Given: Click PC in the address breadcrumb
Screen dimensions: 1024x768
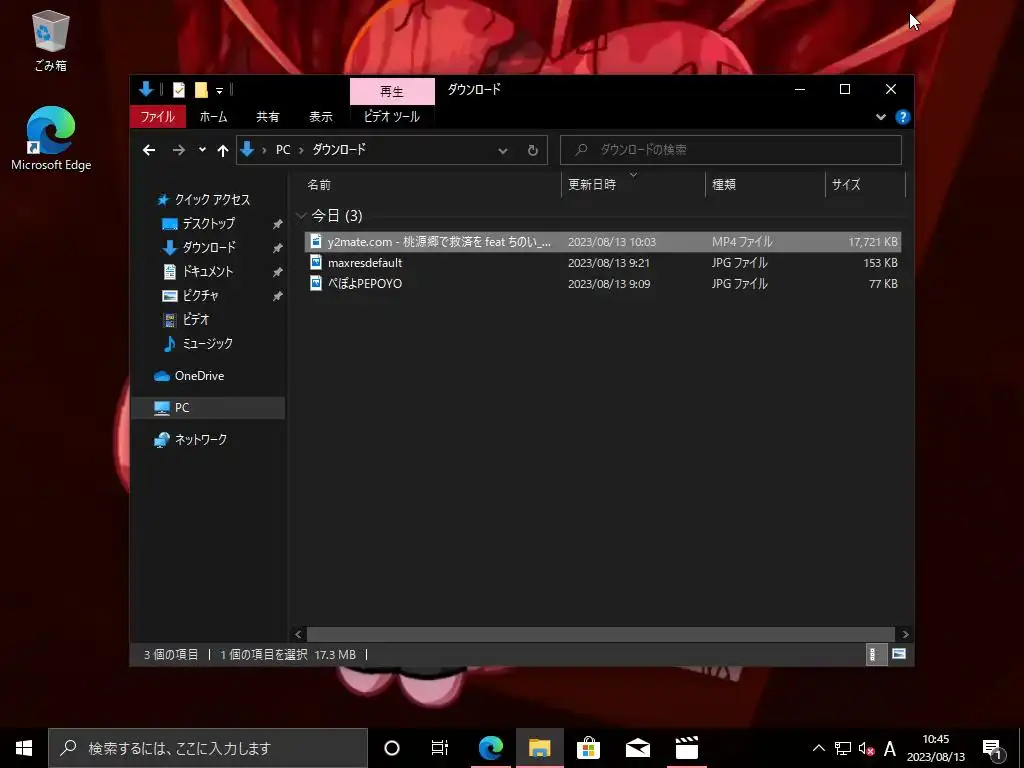Looking at the screenshot, I should tap(283, 150).
